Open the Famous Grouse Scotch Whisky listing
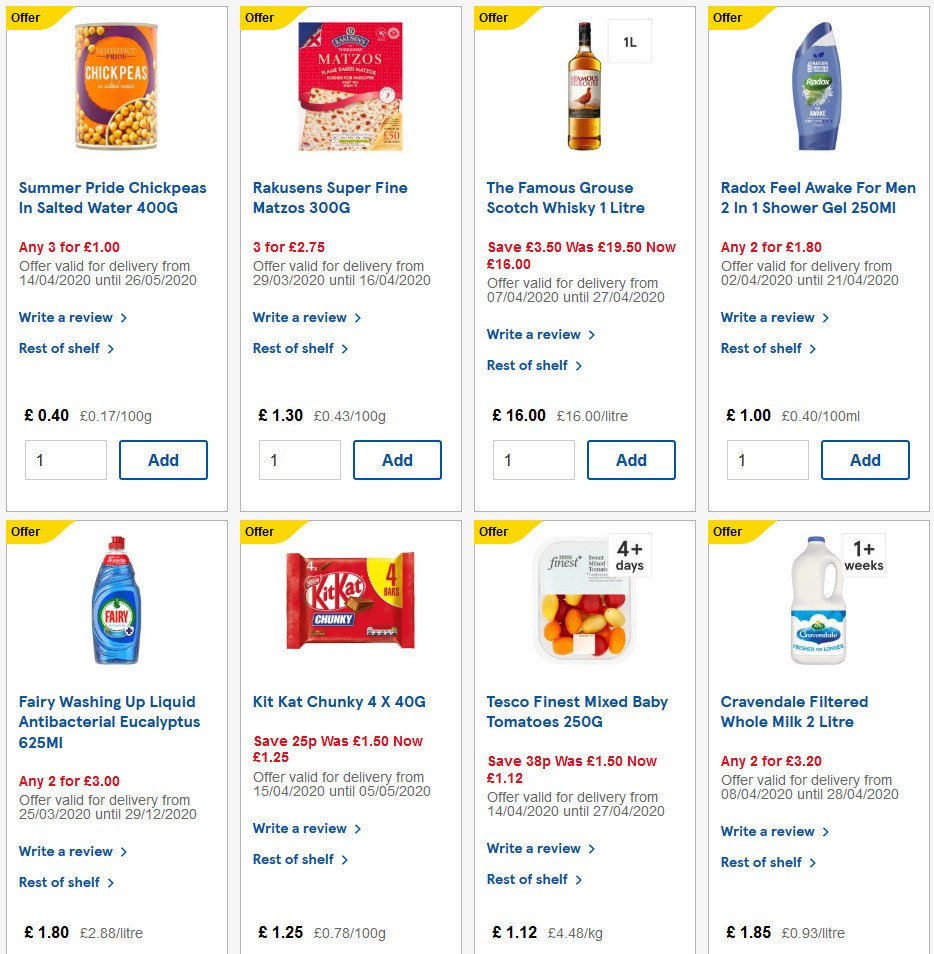 (x=559, y=198)
